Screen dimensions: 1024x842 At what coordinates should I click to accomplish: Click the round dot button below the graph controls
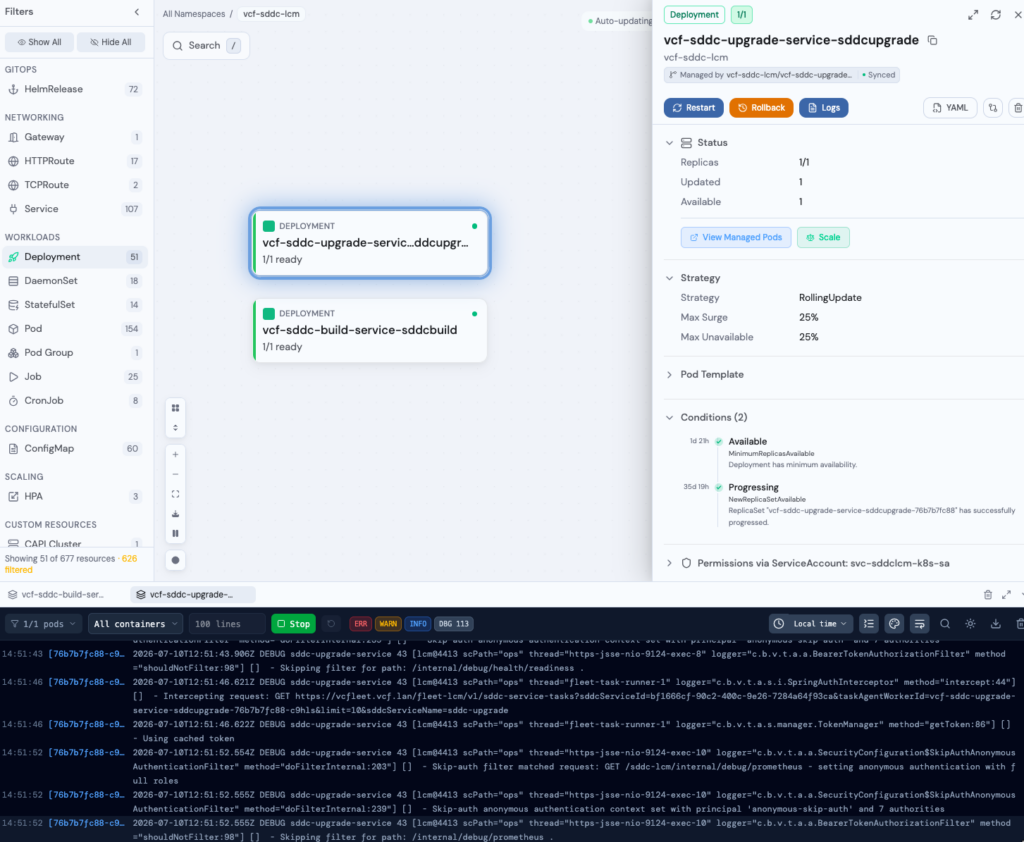click(x=175, y=560)
